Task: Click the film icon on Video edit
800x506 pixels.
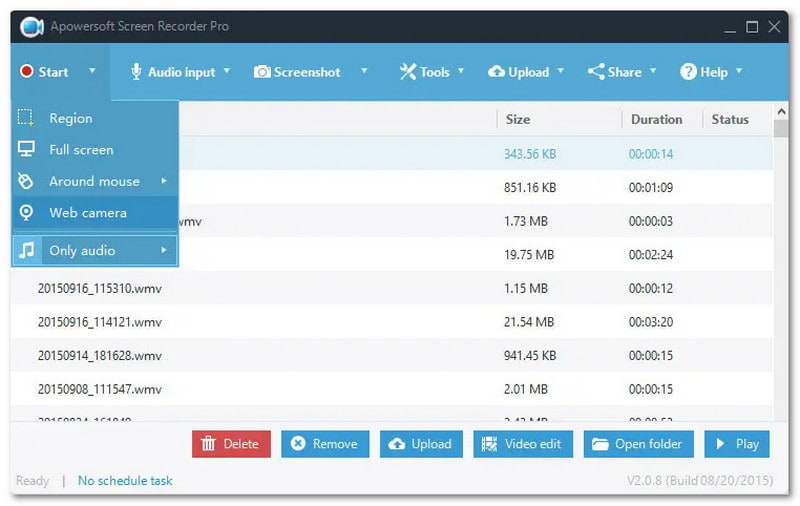Action: (489, 444)
